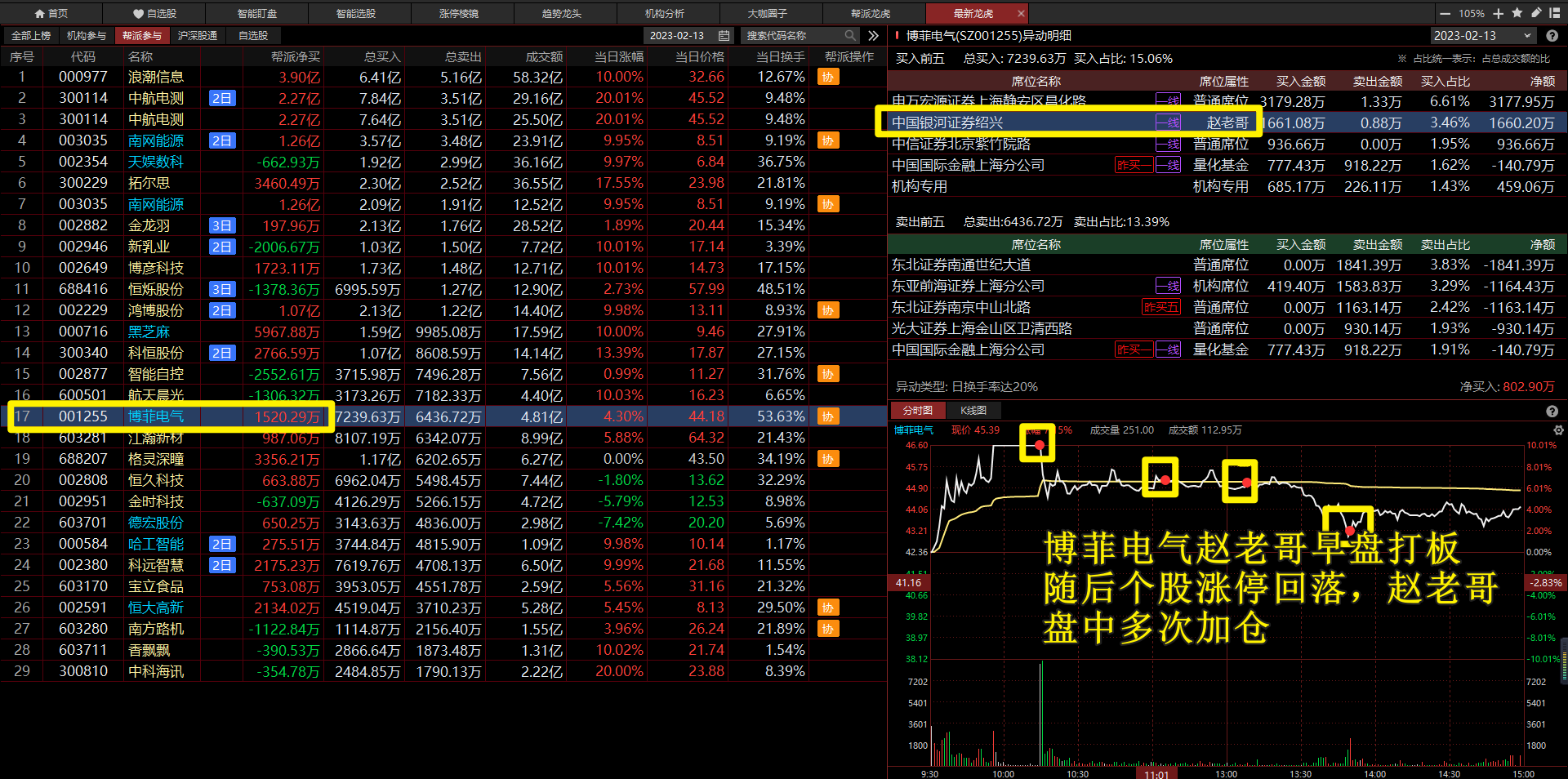This screenshot has height=779, width=1568.
Task: Click the search magnifier icon
Action: coord(850,36)
